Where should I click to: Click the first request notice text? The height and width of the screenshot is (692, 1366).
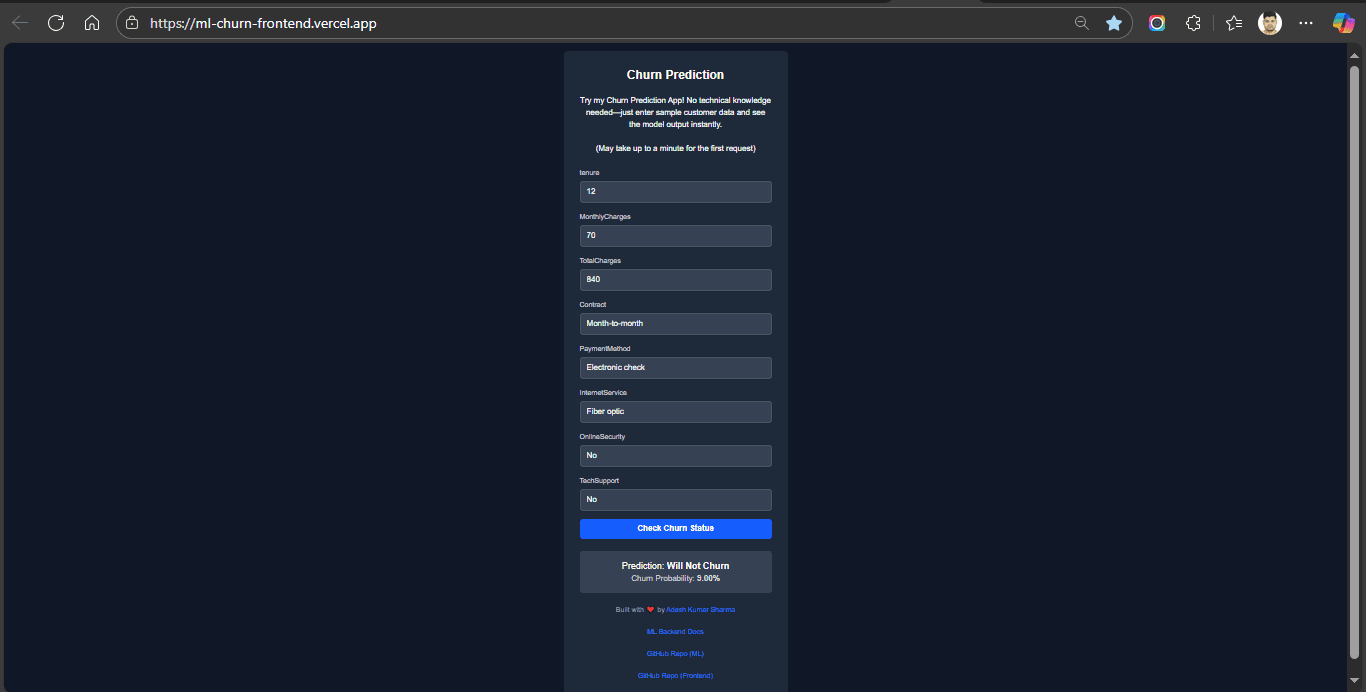tap(676, 149)
